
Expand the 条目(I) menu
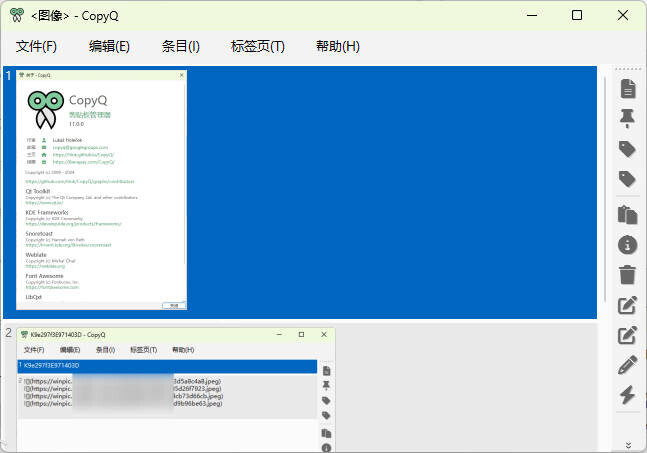click(180, 46)
